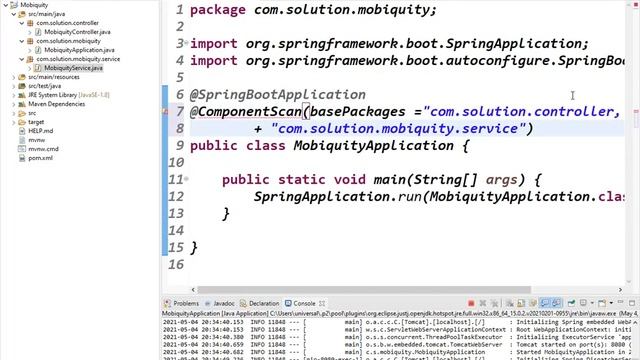
Task: Expand the src/test/java folder
Action: (13, 86)
